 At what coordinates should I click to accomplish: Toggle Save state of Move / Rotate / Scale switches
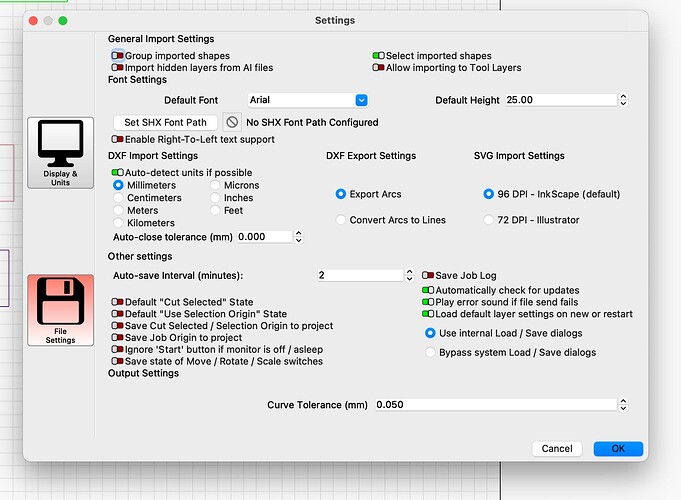click(x=117, y=361)
